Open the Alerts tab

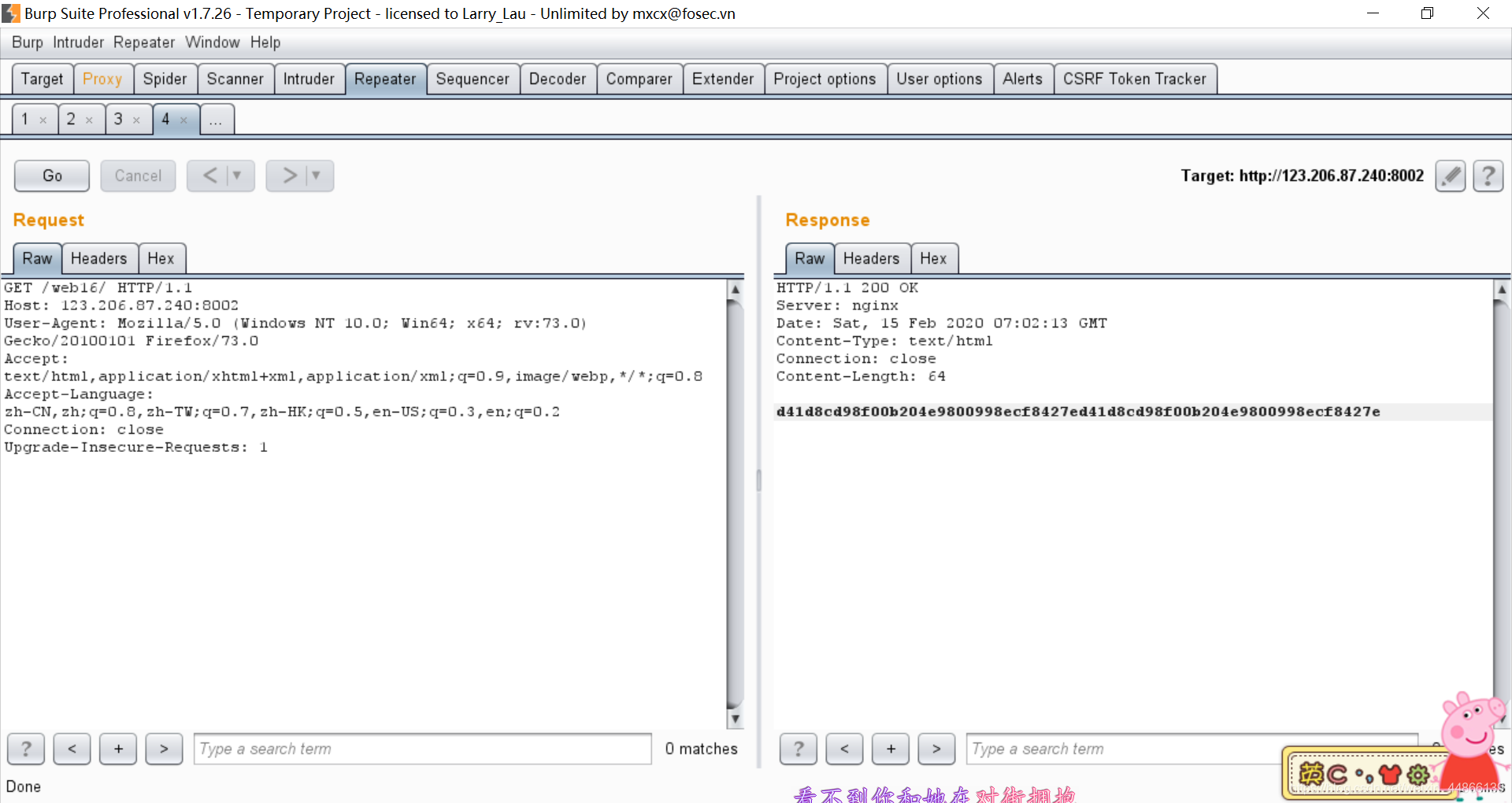(1023, 79)
